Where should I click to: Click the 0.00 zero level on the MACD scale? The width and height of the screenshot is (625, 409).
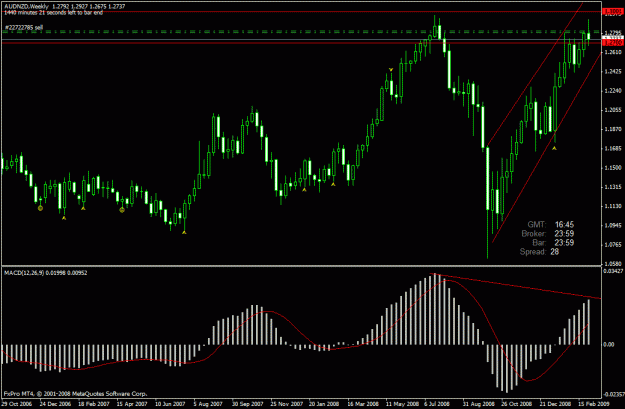(609, 344)
